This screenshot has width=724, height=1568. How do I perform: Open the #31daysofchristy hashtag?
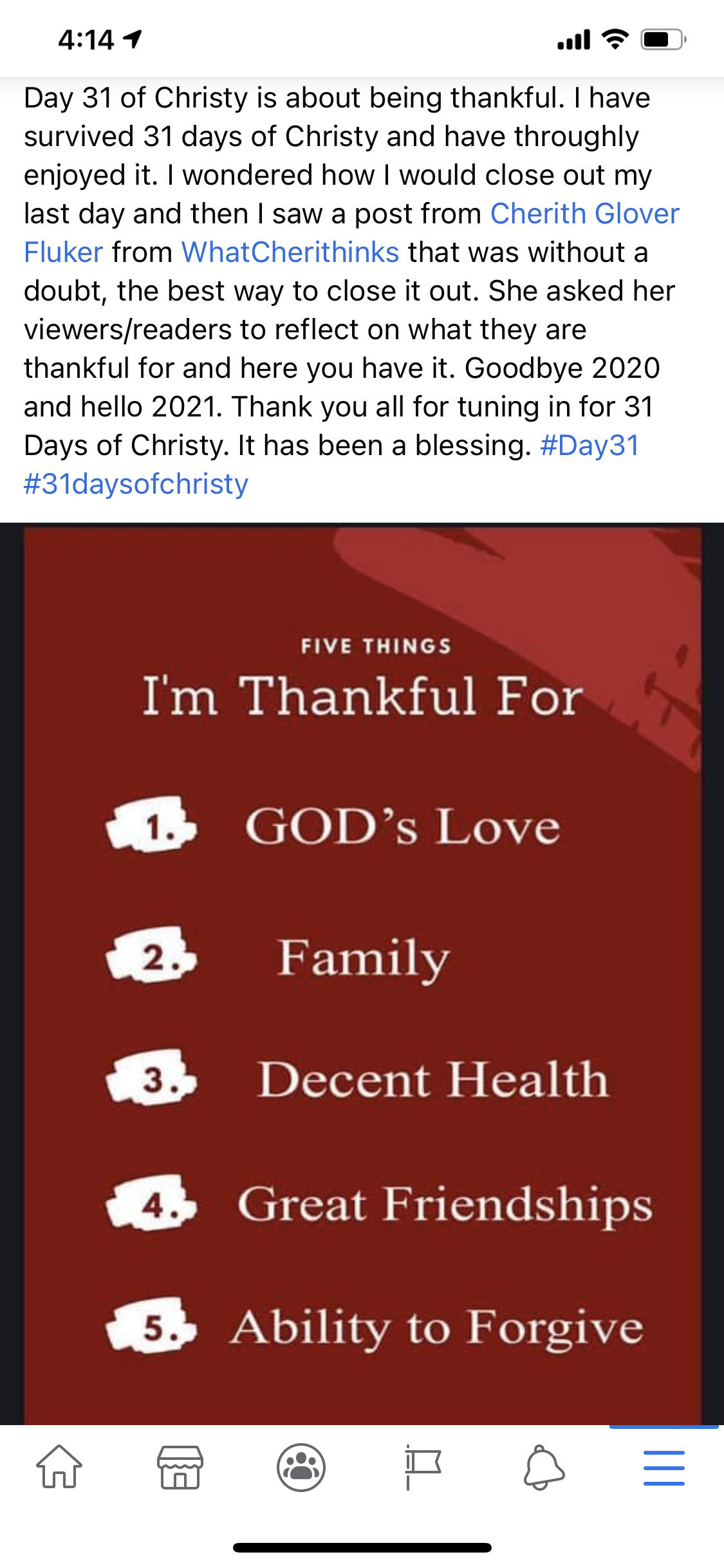(x=136, y=484)
